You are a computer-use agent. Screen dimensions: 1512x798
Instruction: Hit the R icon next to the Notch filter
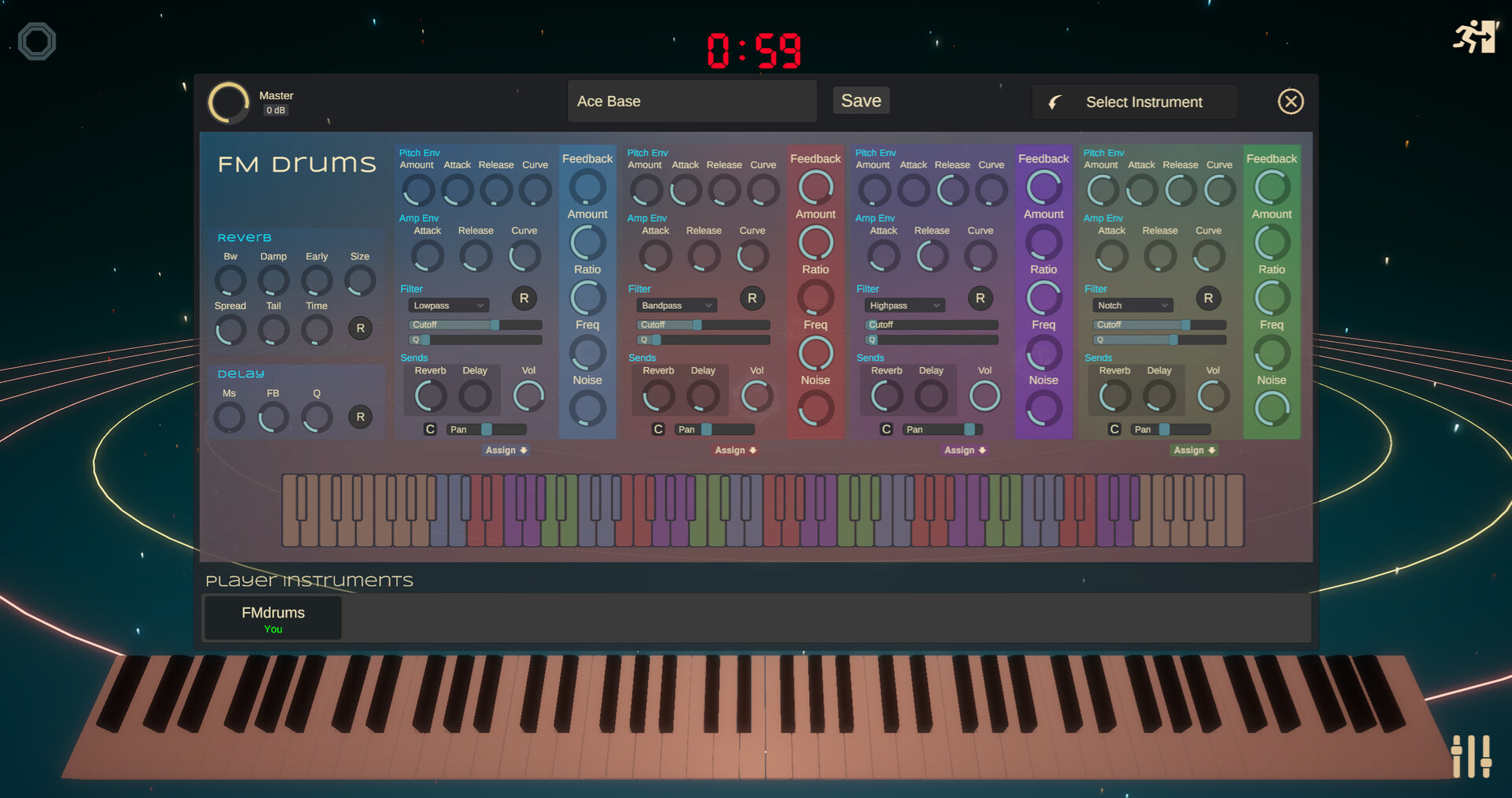coord(1208,298)
